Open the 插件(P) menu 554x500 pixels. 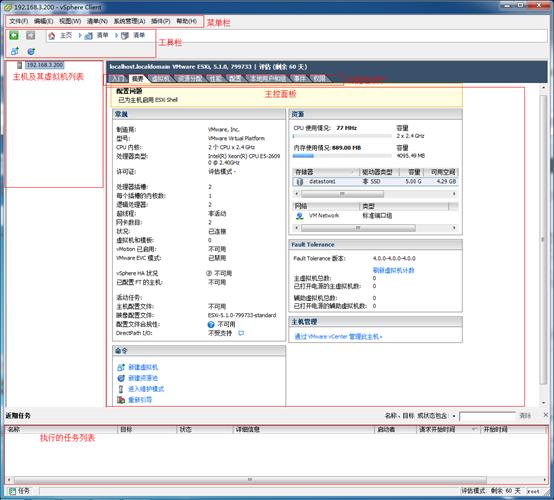[x=161, y=21]
